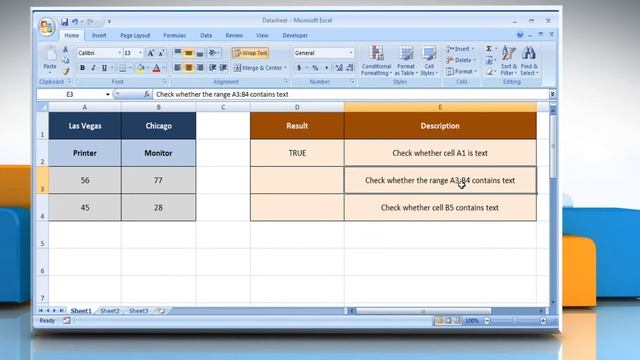This screenshot has width=640, height=360.
Task: Switch to the Data ribbon tab
Action: pyautogui.click(x=206, y=36)
